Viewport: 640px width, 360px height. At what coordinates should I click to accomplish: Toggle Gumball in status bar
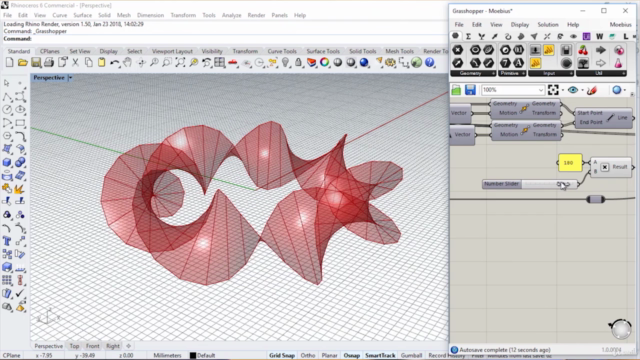click(411, 356)
